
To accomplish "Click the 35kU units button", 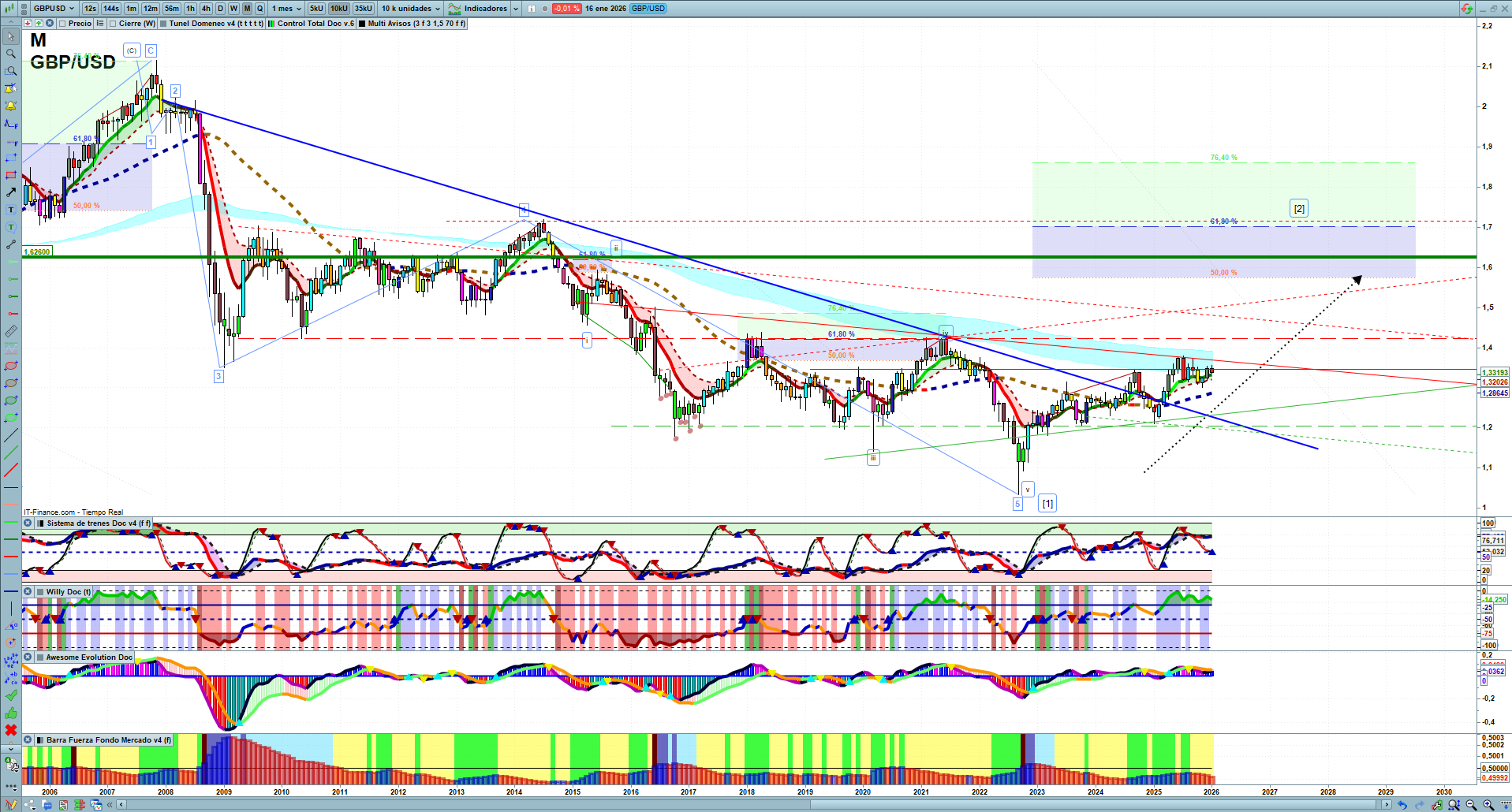I will click(x=363, y=9).
